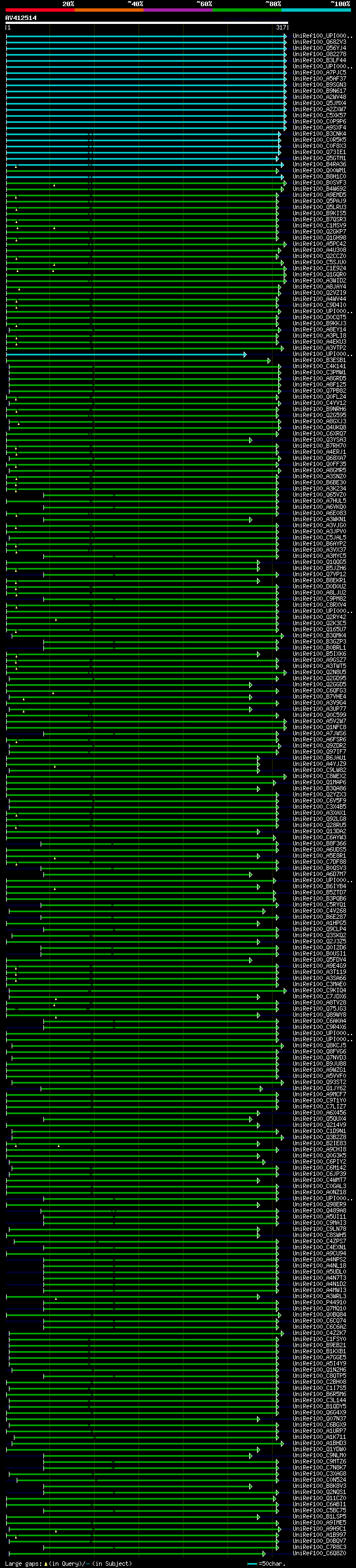This screenshot has width=356, height=1568.
Task: Click the UniRef100_Q3YSA3 label
Action: tap(319, 439)
